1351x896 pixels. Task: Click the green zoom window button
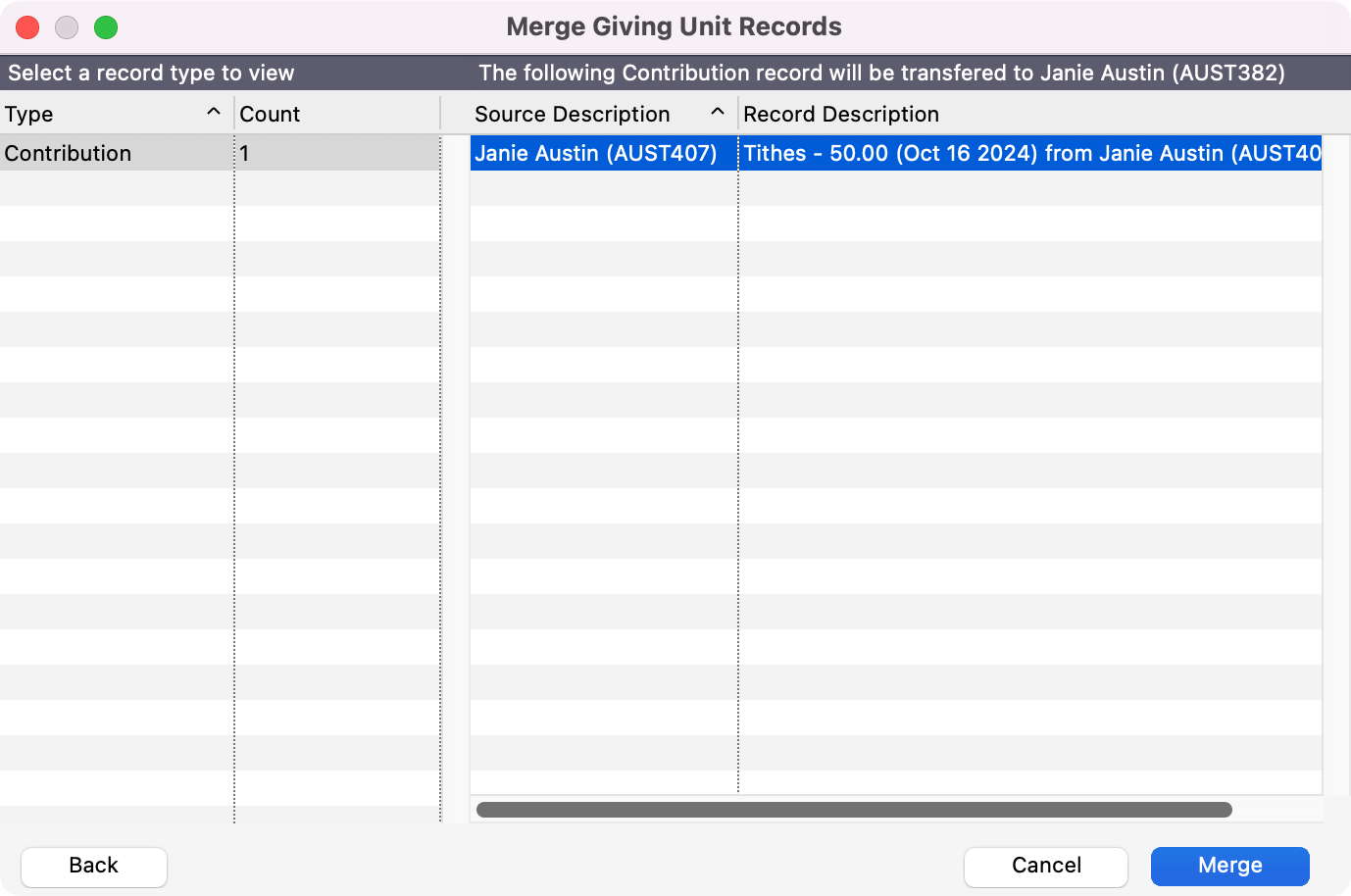tap(106, 27)
